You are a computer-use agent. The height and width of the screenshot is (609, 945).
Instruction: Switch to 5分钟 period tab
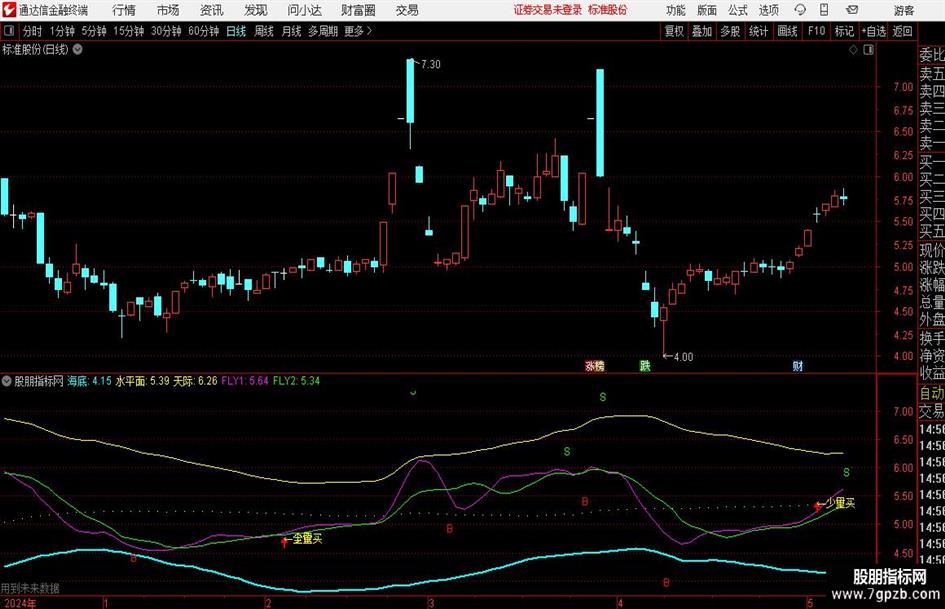(94, 31)
